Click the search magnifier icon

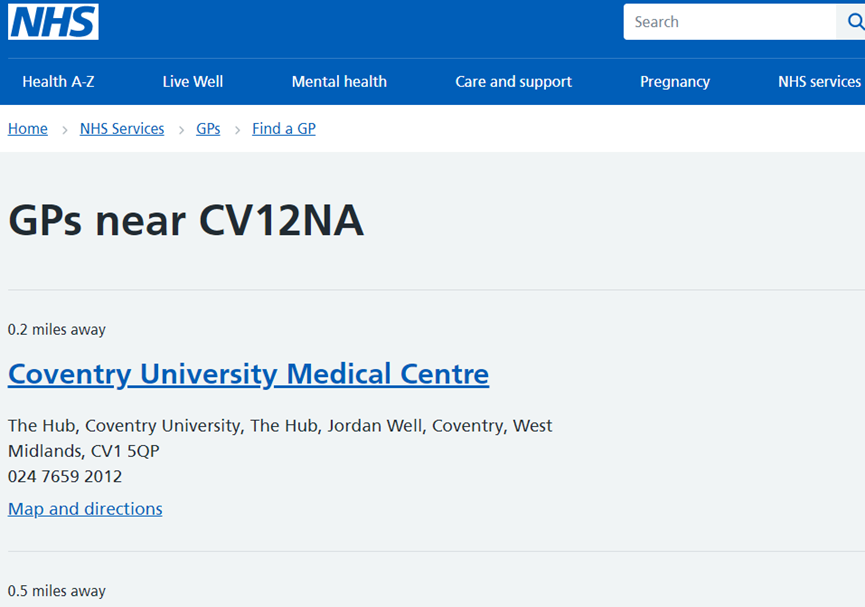point(854,22)
